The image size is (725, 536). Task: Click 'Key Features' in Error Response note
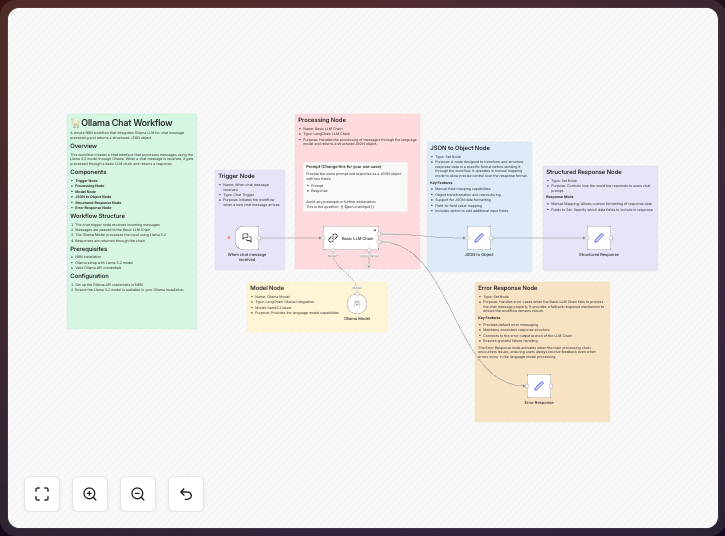coord(489,318)
